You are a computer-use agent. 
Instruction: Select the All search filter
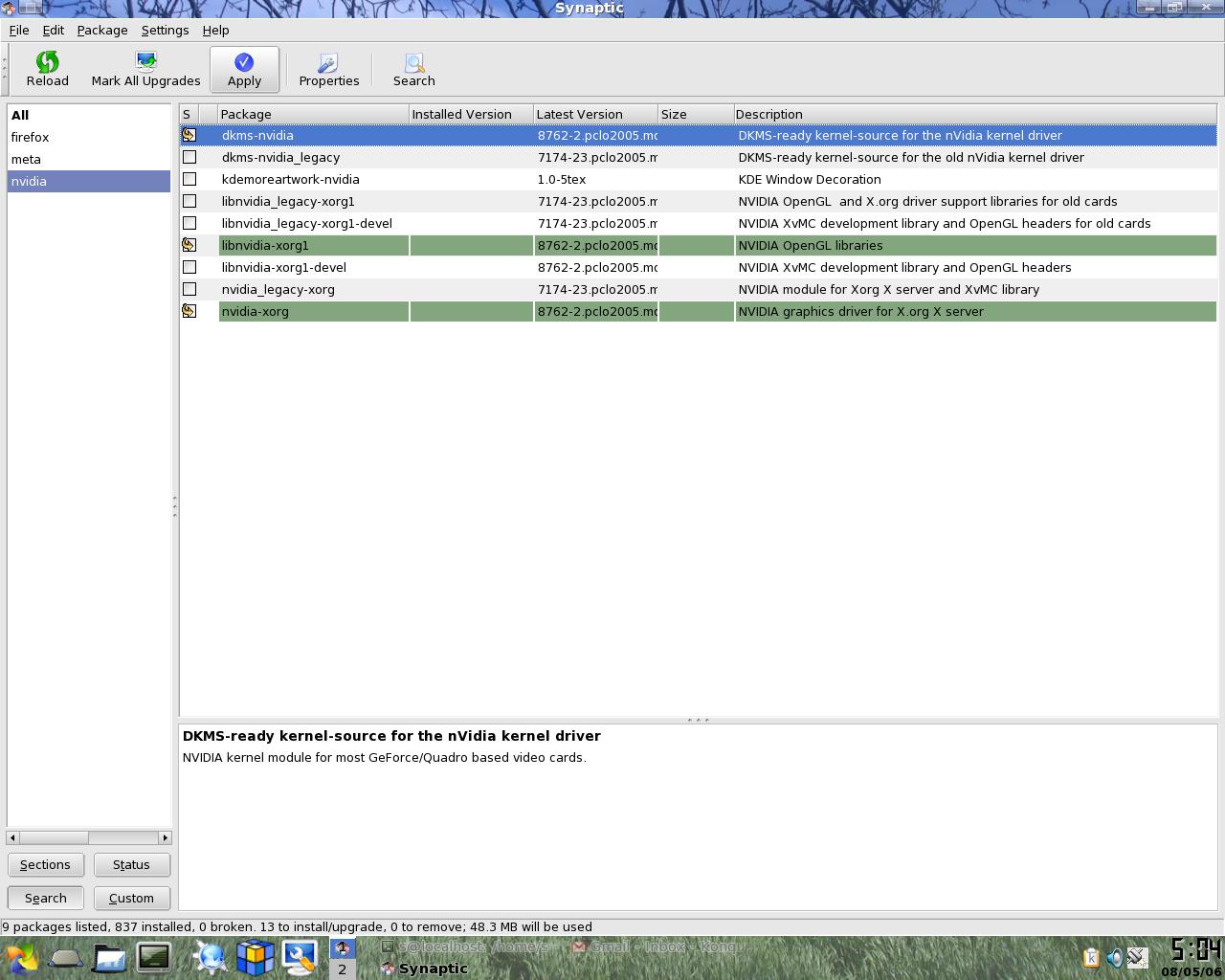(x=89, y=115)
